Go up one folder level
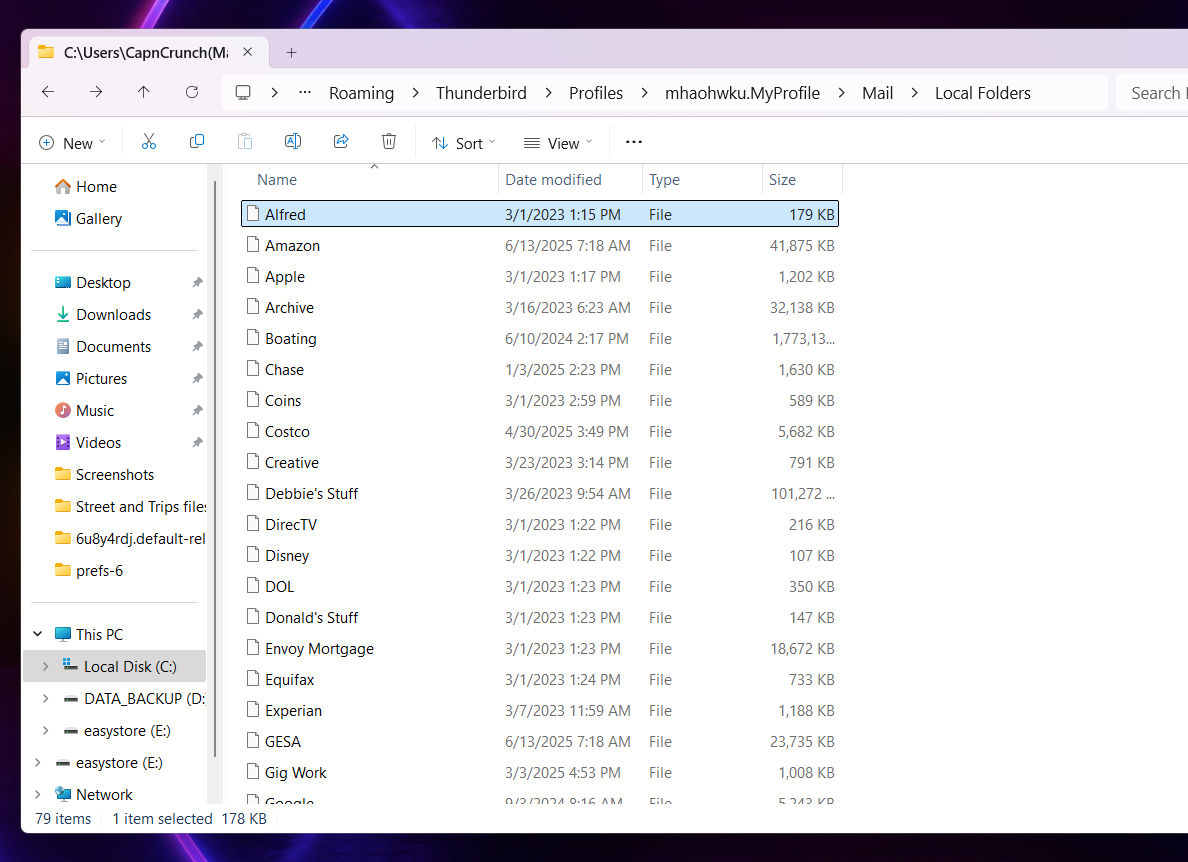1188x862 pixels. [x=144, y=93]
